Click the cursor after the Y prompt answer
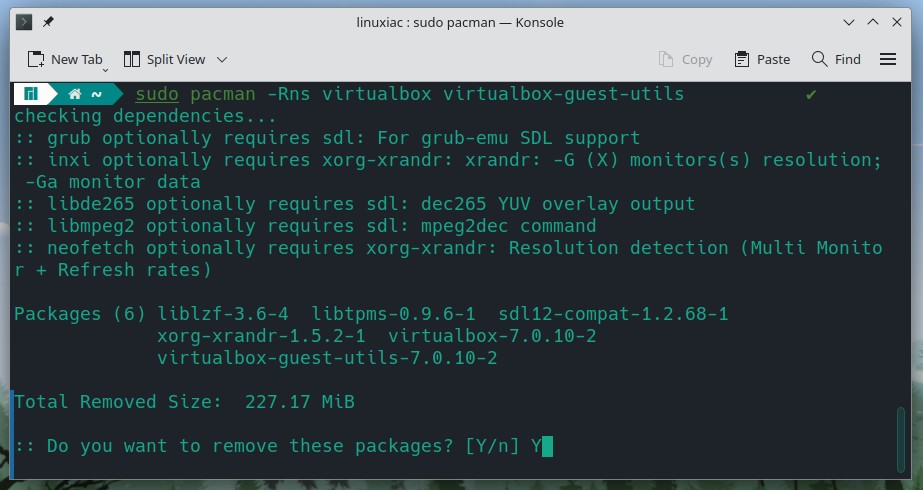 click(x=547, y=446)
